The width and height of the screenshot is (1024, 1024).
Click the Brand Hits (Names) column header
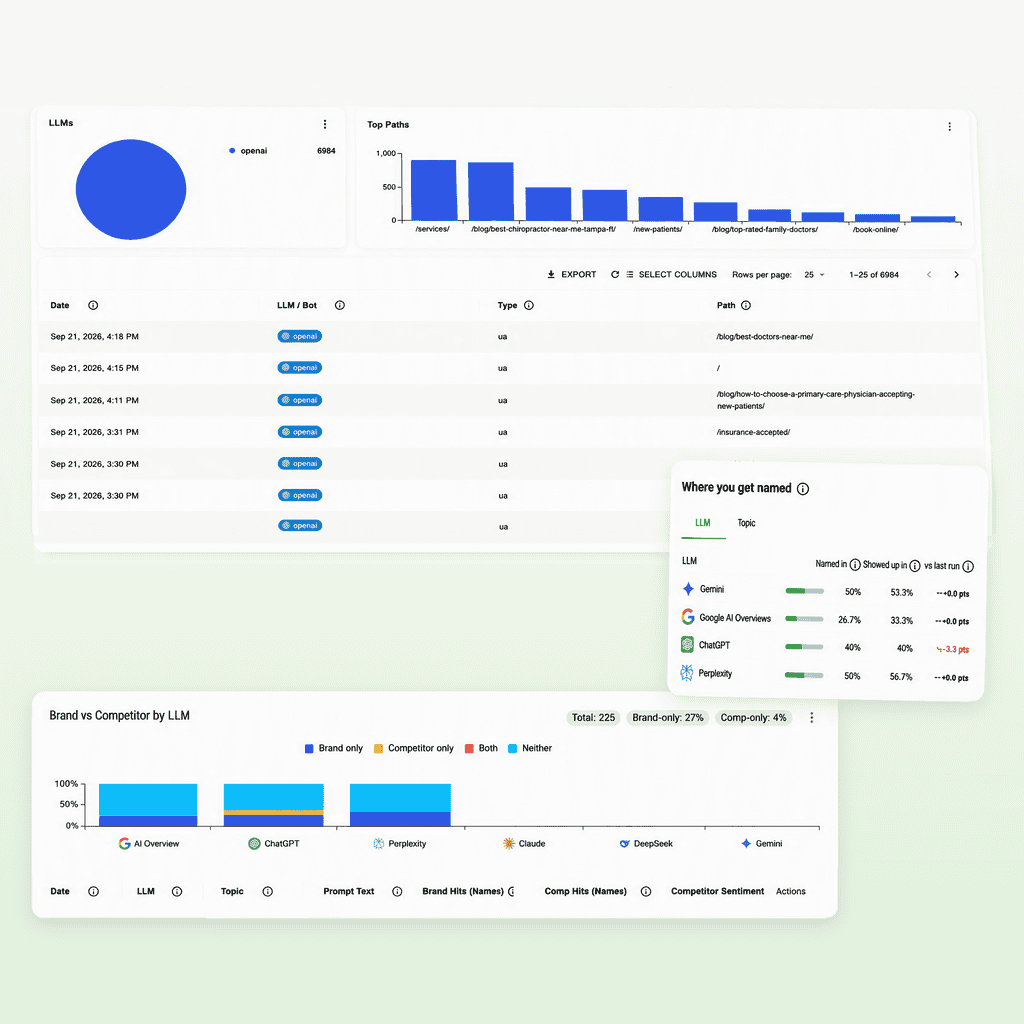[x=463, y=891]
